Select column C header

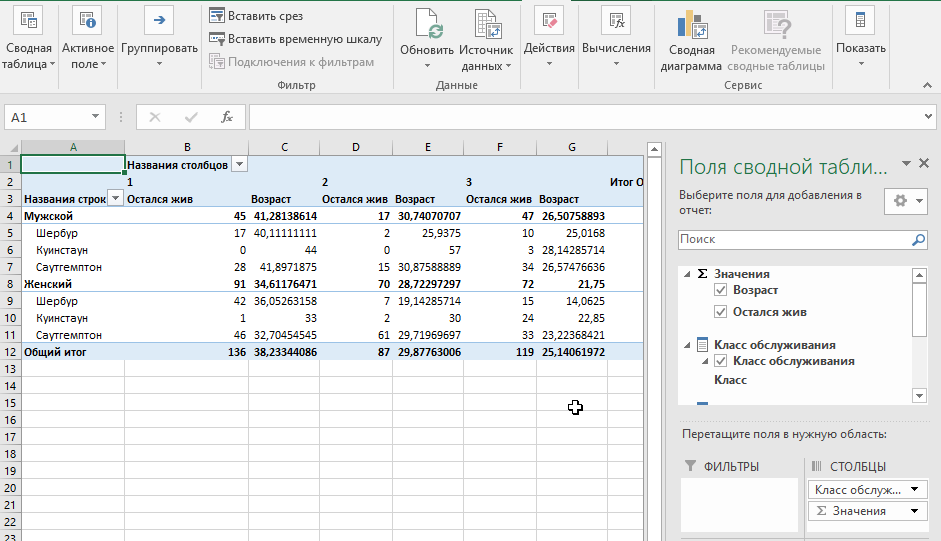click(x=284, y=147)
